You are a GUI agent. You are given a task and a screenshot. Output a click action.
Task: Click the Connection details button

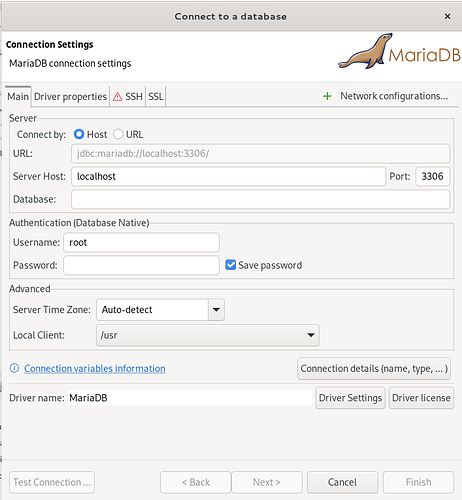coord(374,368)
